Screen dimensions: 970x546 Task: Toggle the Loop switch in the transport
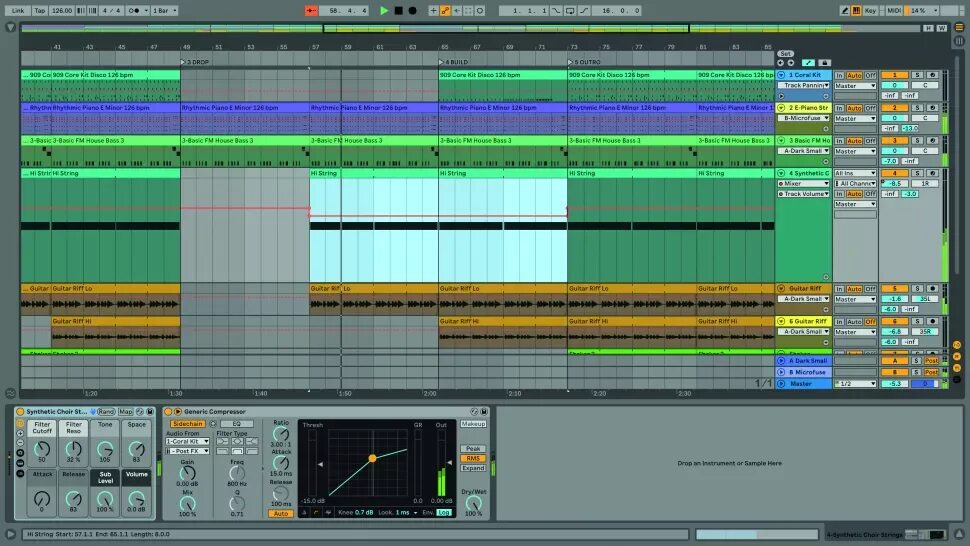pyautogui.click(x=570, y=11)
